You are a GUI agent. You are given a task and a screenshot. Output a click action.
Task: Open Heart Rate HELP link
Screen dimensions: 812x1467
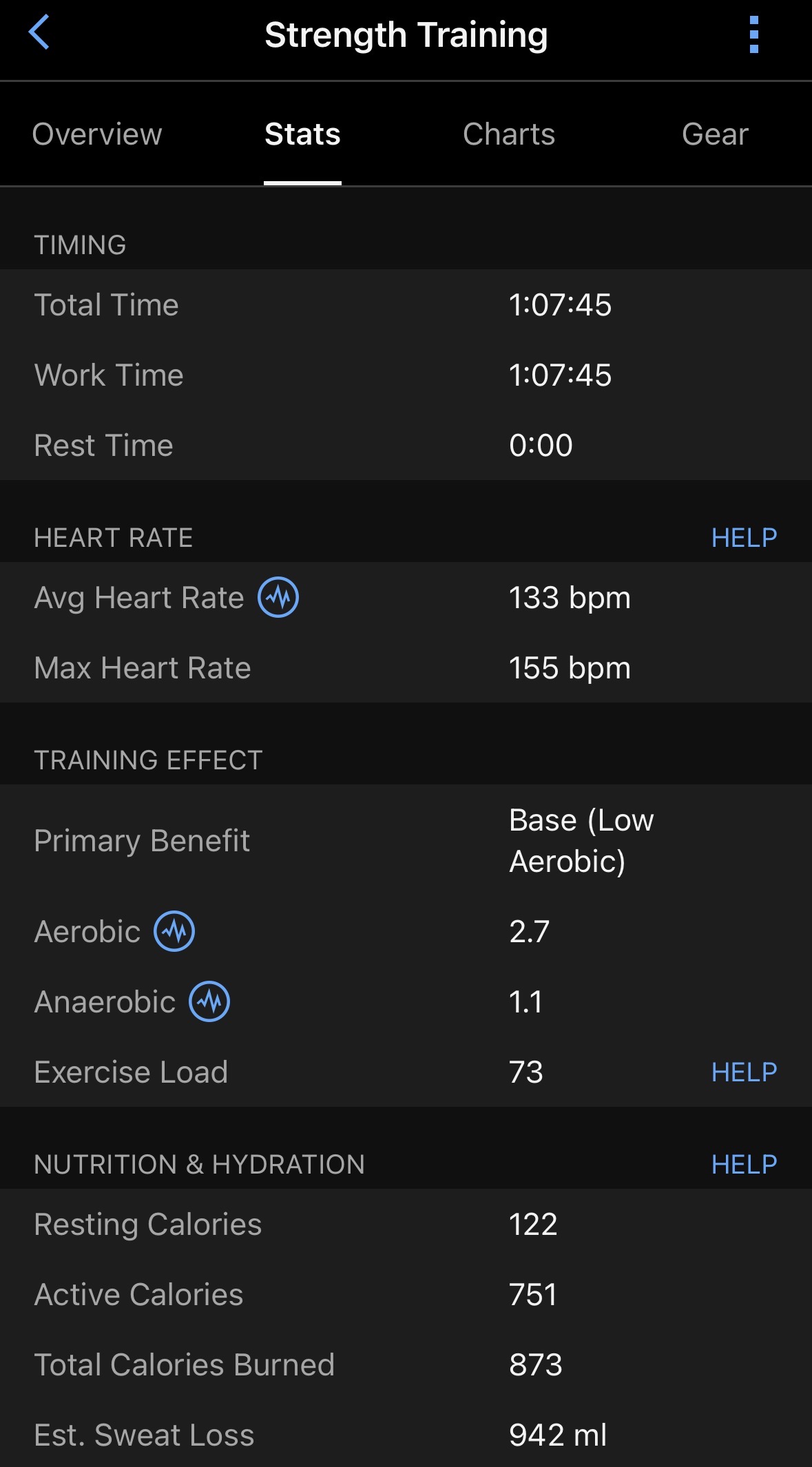744,537
